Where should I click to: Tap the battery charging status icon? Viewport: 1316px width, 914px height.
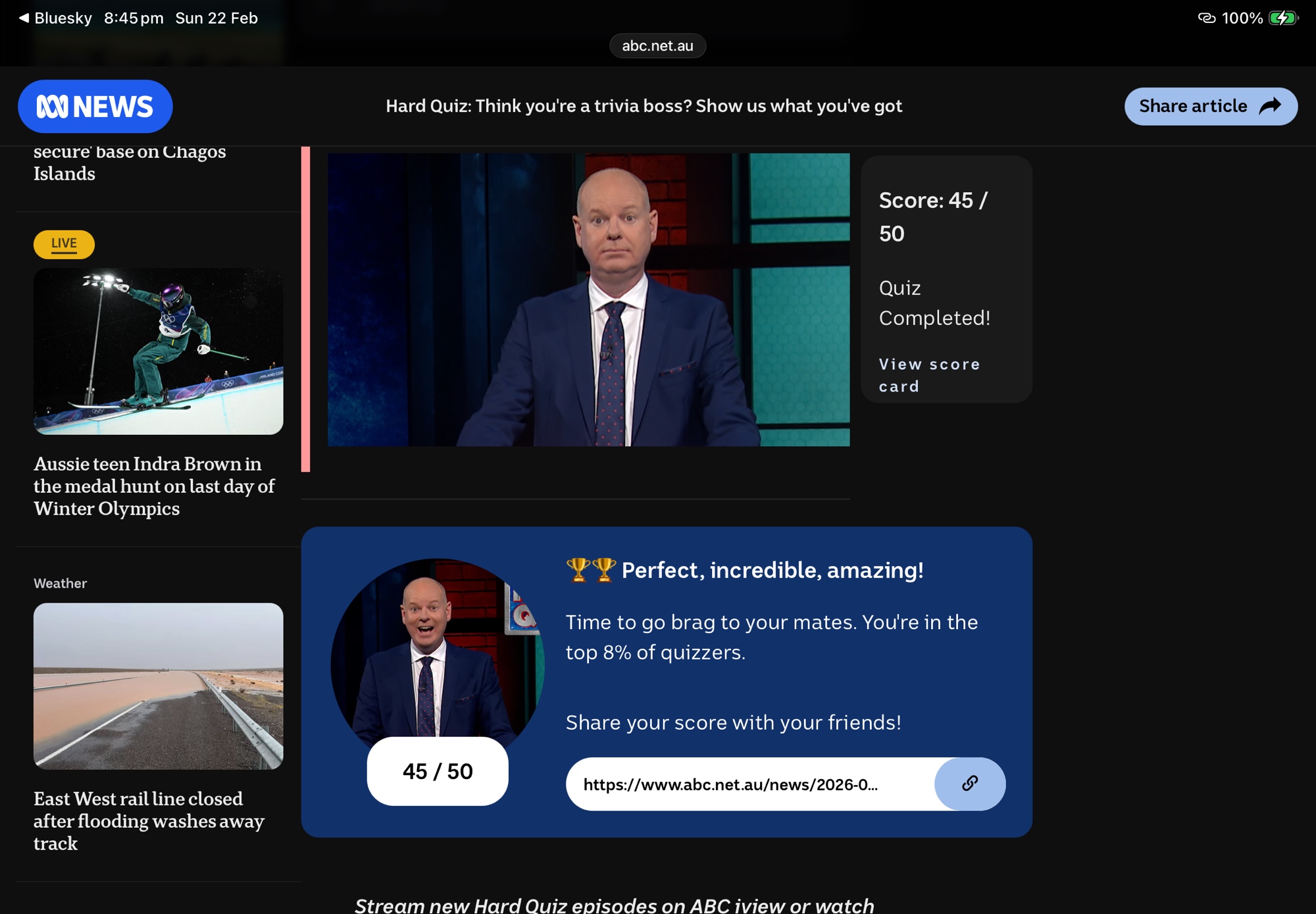(1283, 18)
